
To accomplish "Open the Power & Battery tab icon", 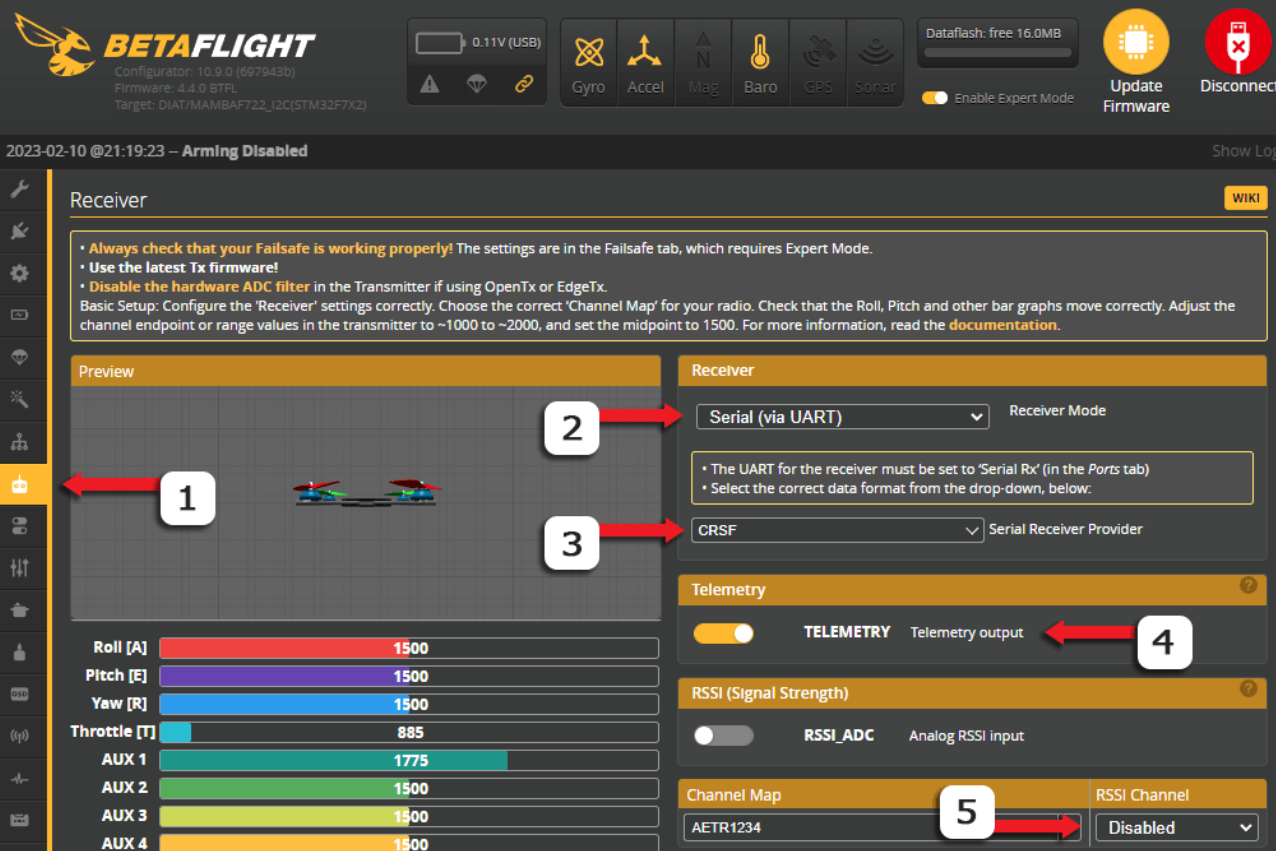I will click(x=20, y=315).
